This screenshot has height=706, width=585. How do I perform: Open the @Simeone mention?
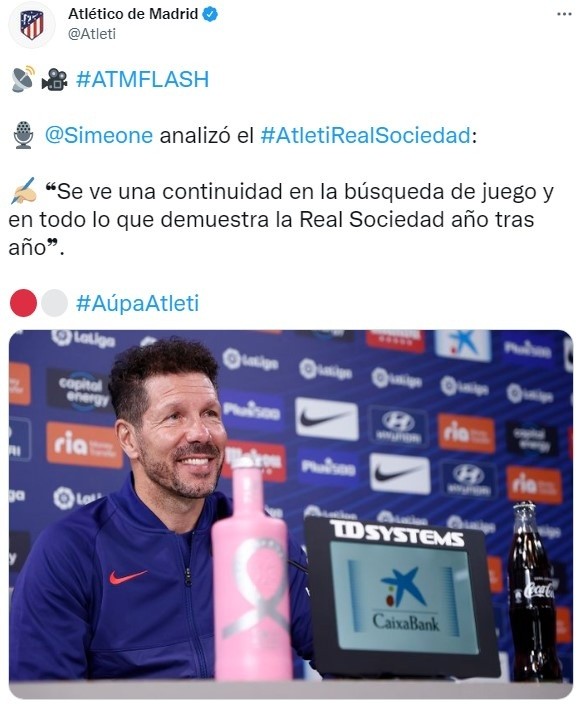[99, 135]
